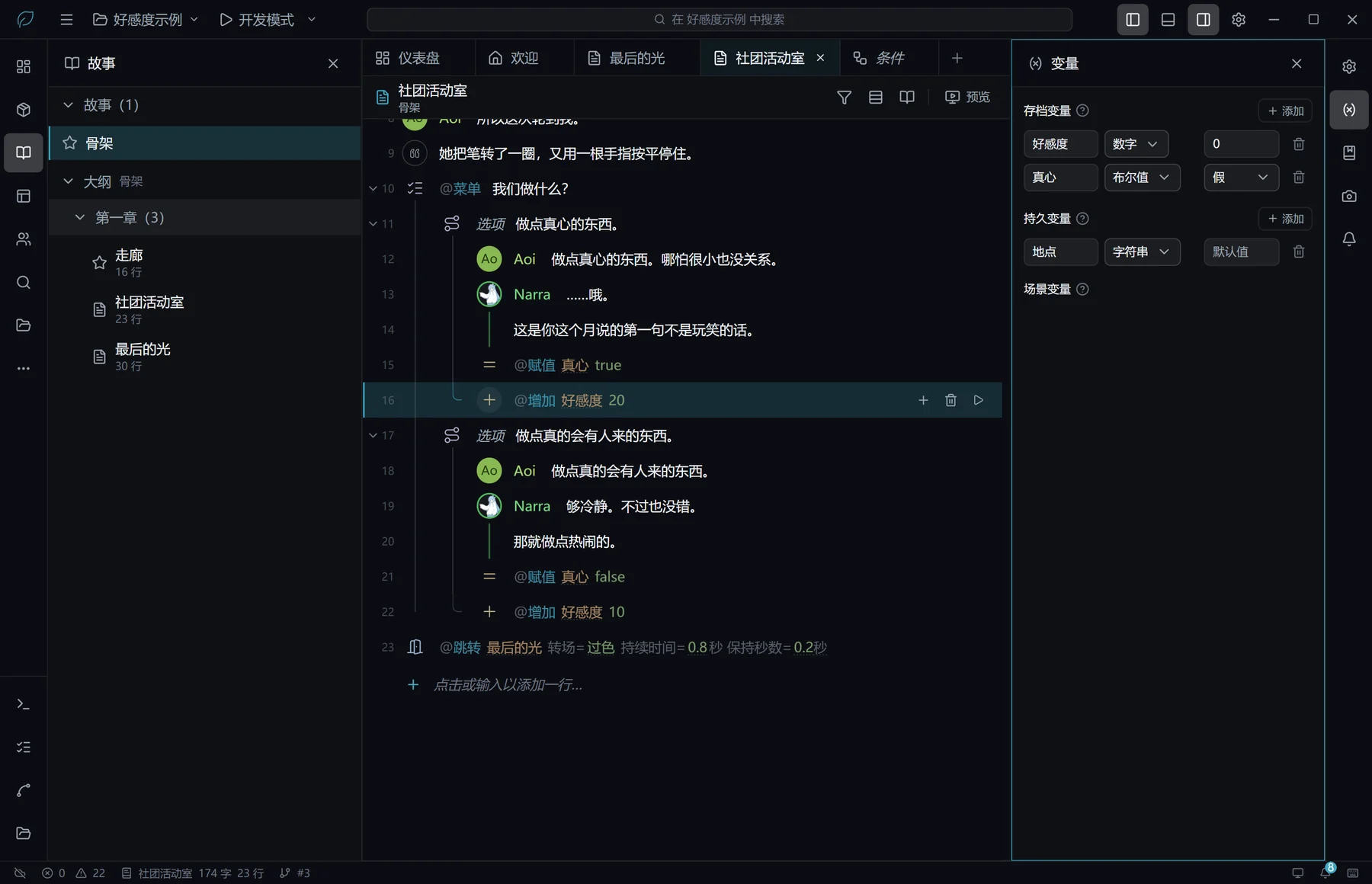Toggle the right sidebar layout button
This screenshot has height=884, width=1372.
click(x=1203, y=20)
